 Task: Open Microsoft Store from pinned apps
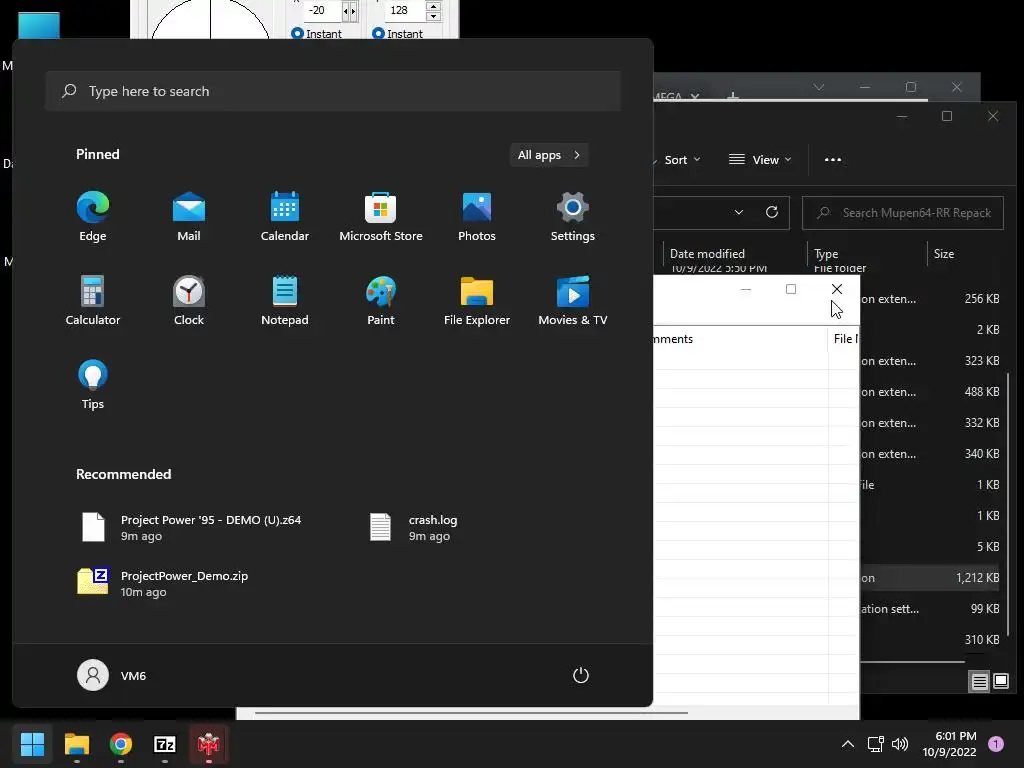point(381,217)
